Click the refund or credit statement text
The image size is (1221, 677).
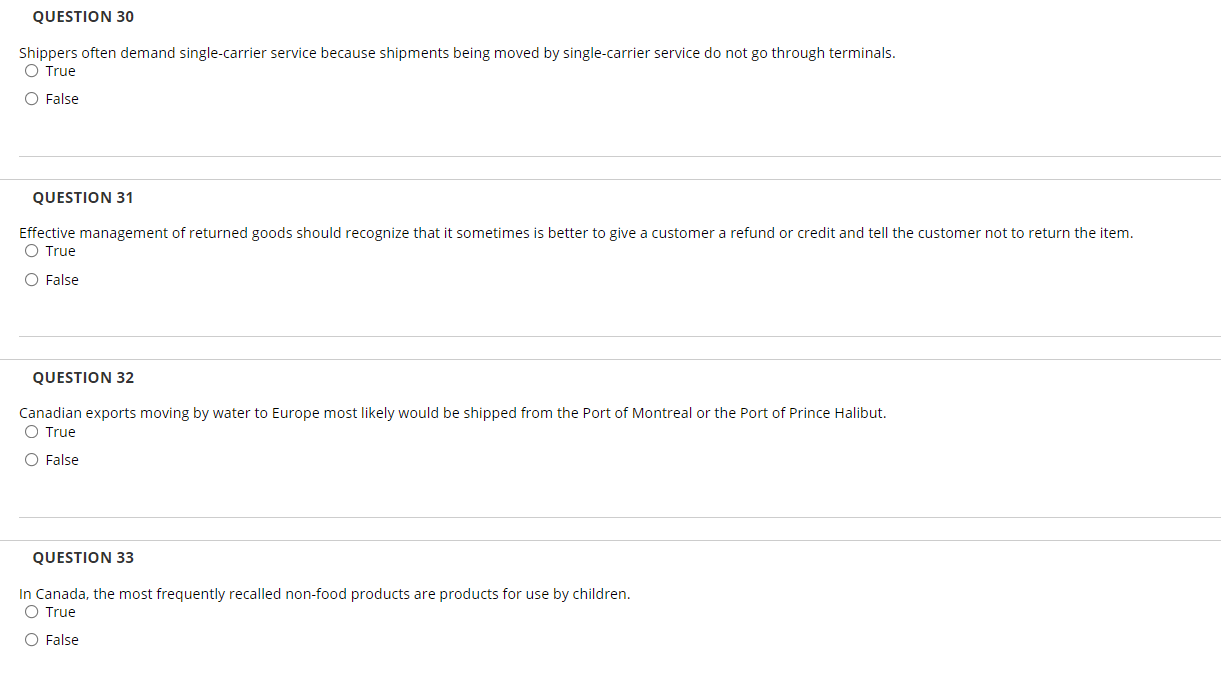[576, 232]
